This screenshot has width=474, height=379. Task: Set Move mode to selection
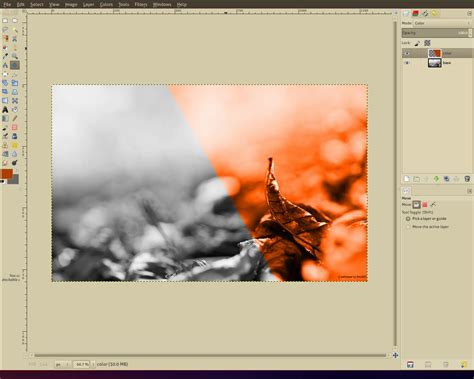pos(425,204)
